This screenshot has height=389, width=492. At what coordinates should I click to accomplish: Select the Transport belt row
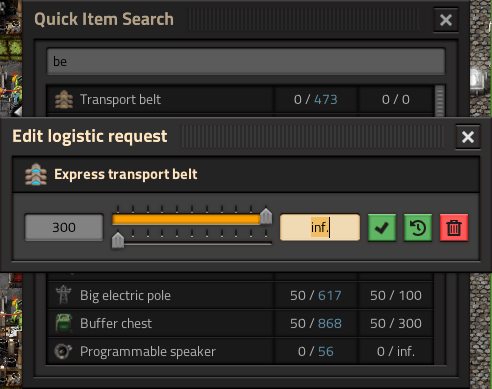click(x=240, y=99)
